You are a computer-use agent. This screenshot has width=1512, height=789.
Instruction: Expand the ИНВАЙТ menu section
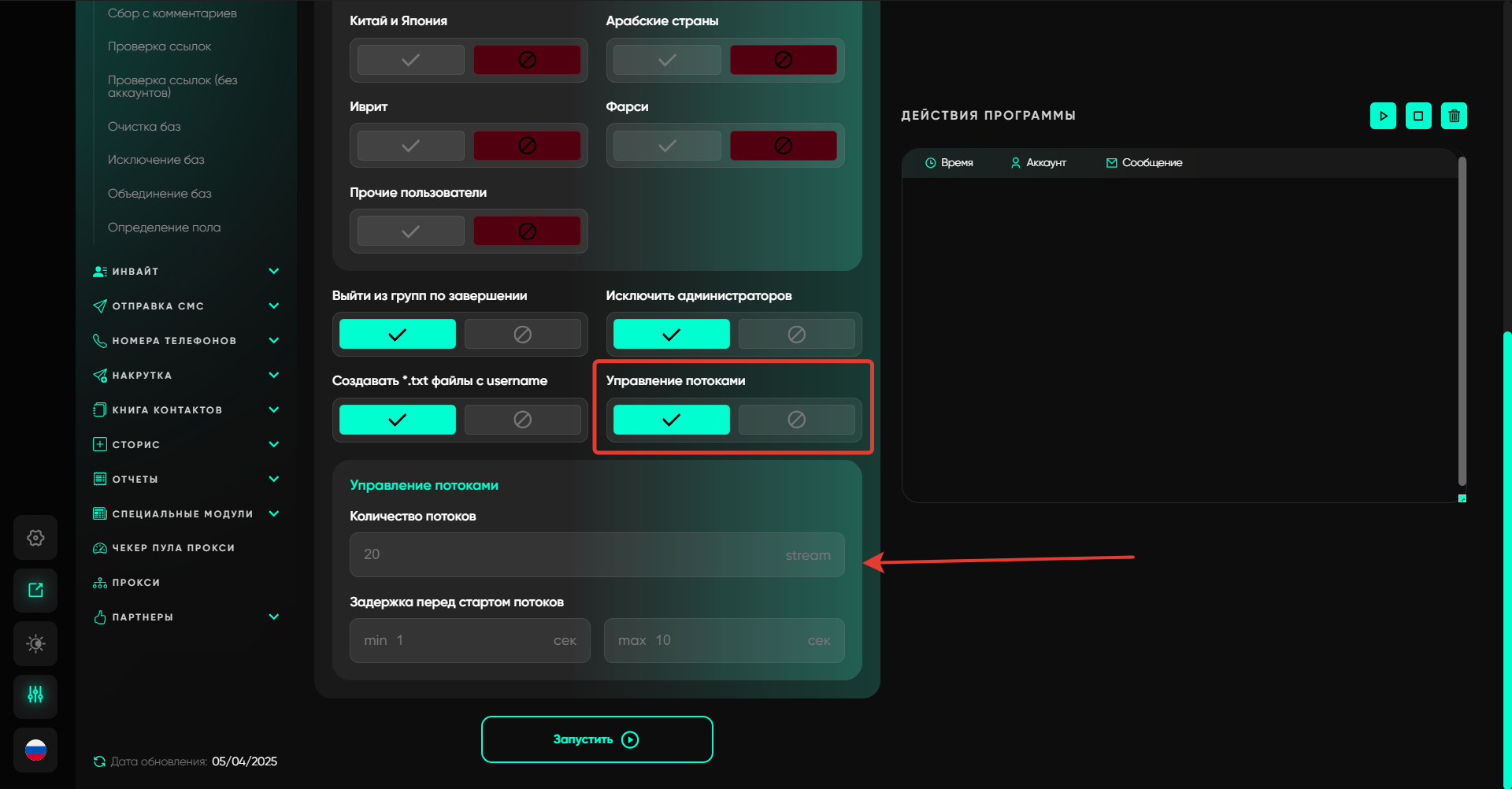[273, 272]
